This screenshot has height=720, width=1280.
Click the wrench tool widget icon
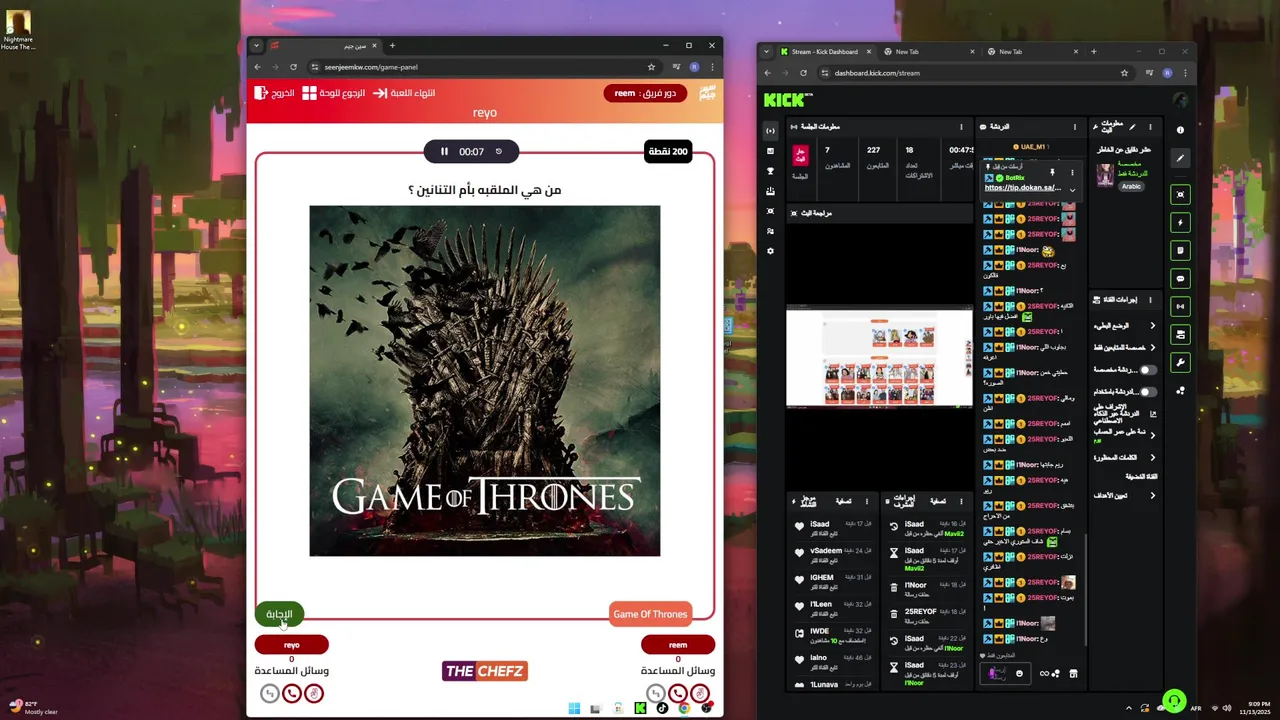[1180, 362]
